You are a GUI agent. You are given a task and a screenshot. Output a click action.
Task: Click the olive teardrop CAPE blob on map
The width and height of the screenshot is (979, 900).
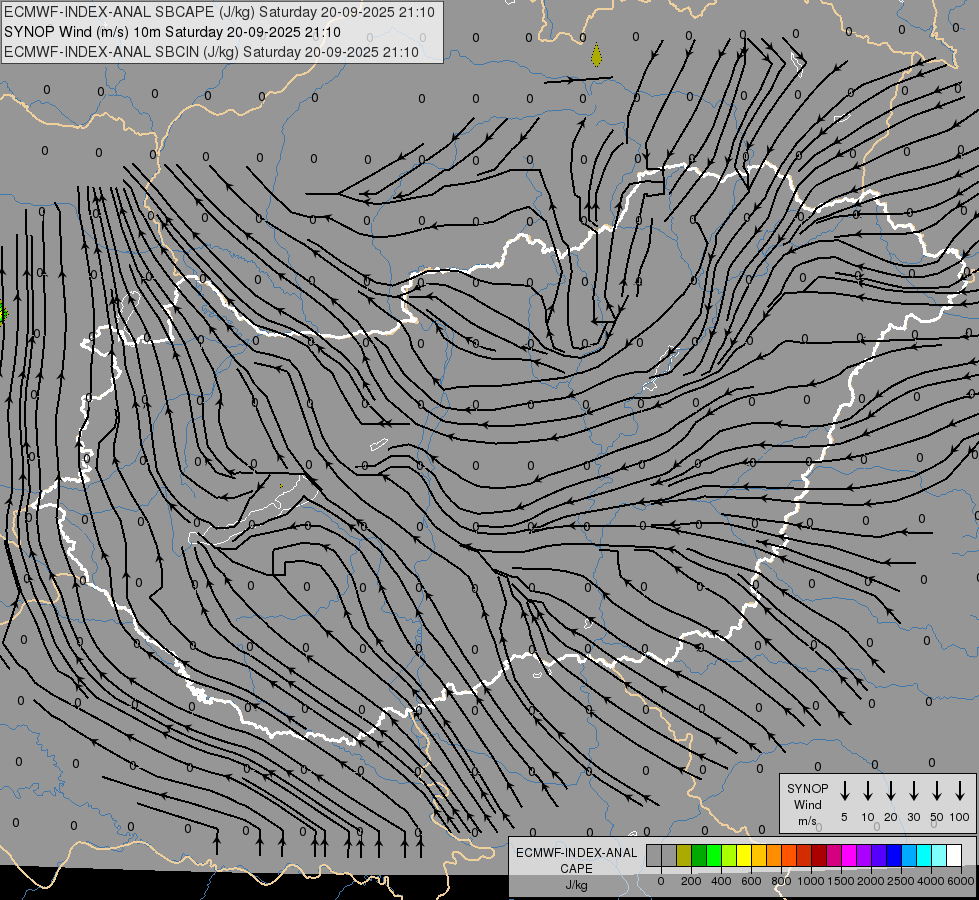(x=596, y=55)
